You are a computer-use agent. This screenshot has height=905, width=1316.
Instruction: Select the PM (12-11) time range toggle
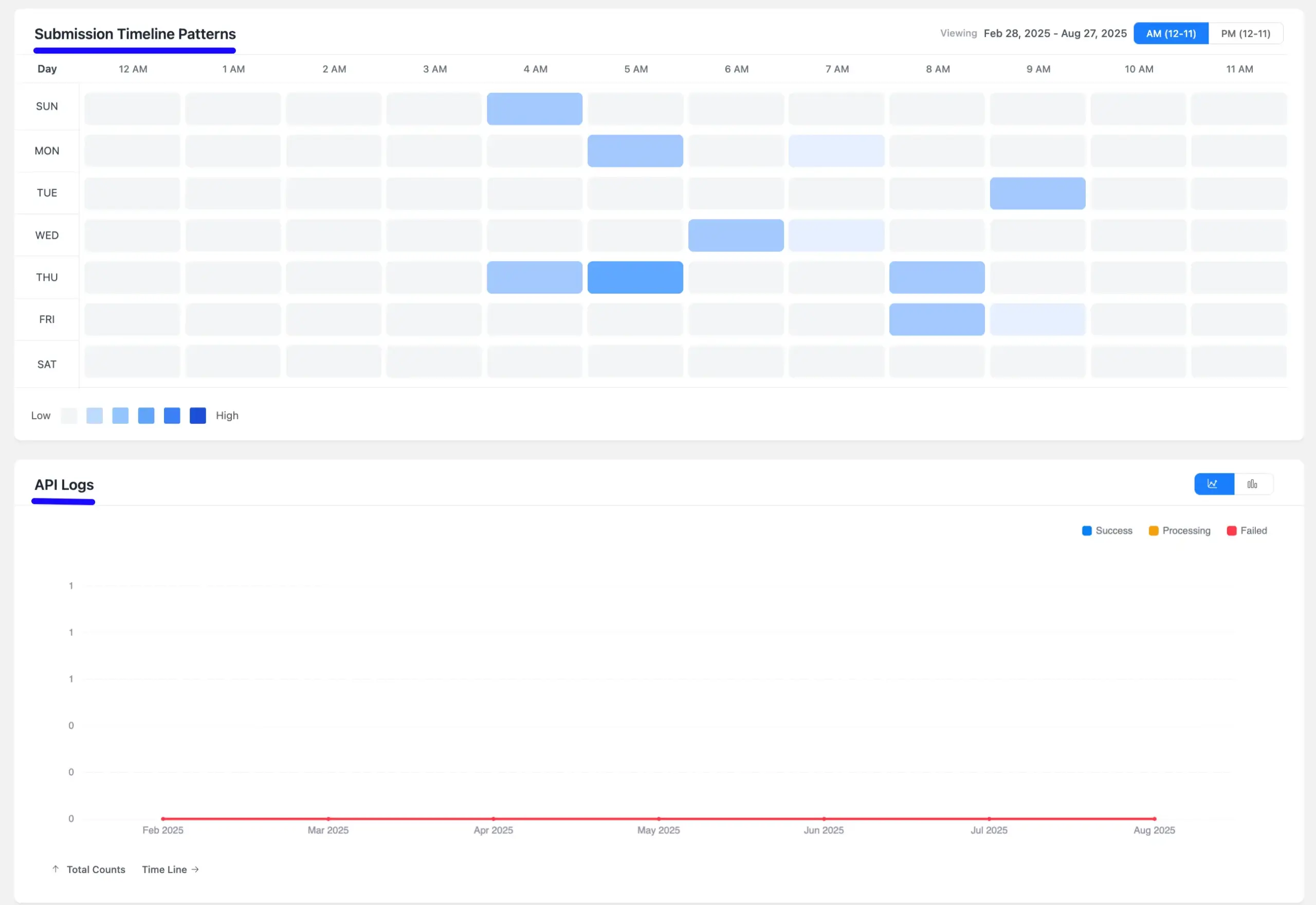click(x=1245, y=33)
